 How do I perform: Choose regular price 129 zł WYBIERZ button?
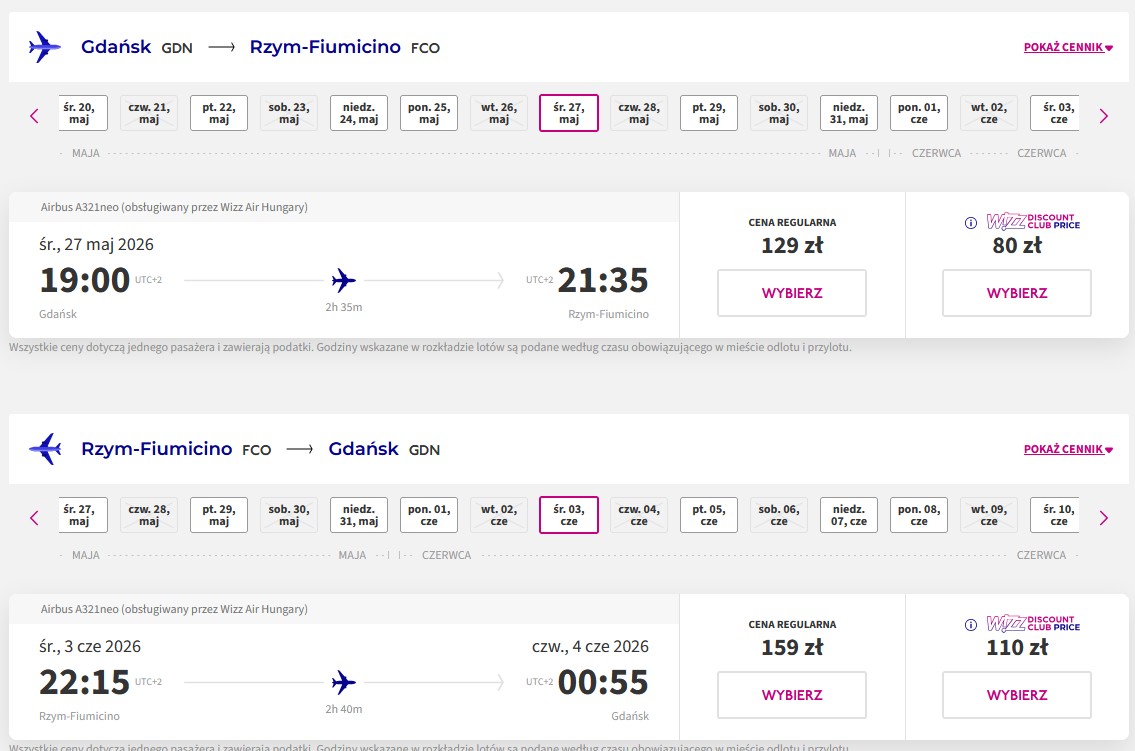coord(792,293)
